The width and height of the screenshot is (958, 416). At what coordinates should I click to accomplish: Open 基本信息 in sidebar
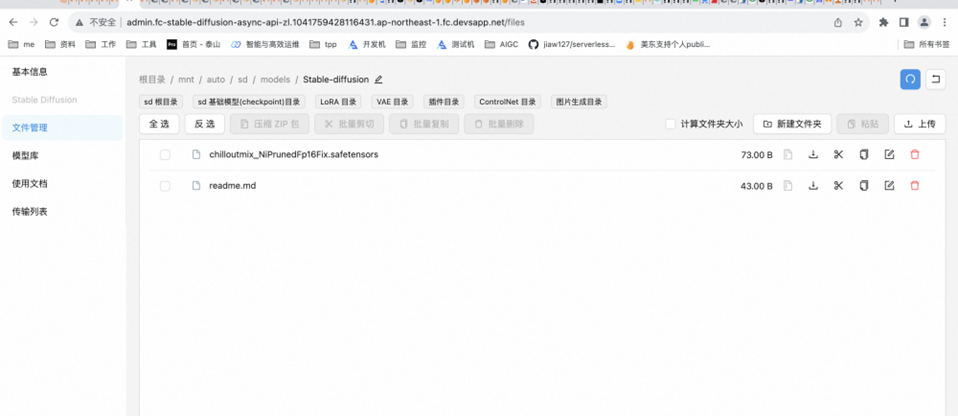(30, 71)
